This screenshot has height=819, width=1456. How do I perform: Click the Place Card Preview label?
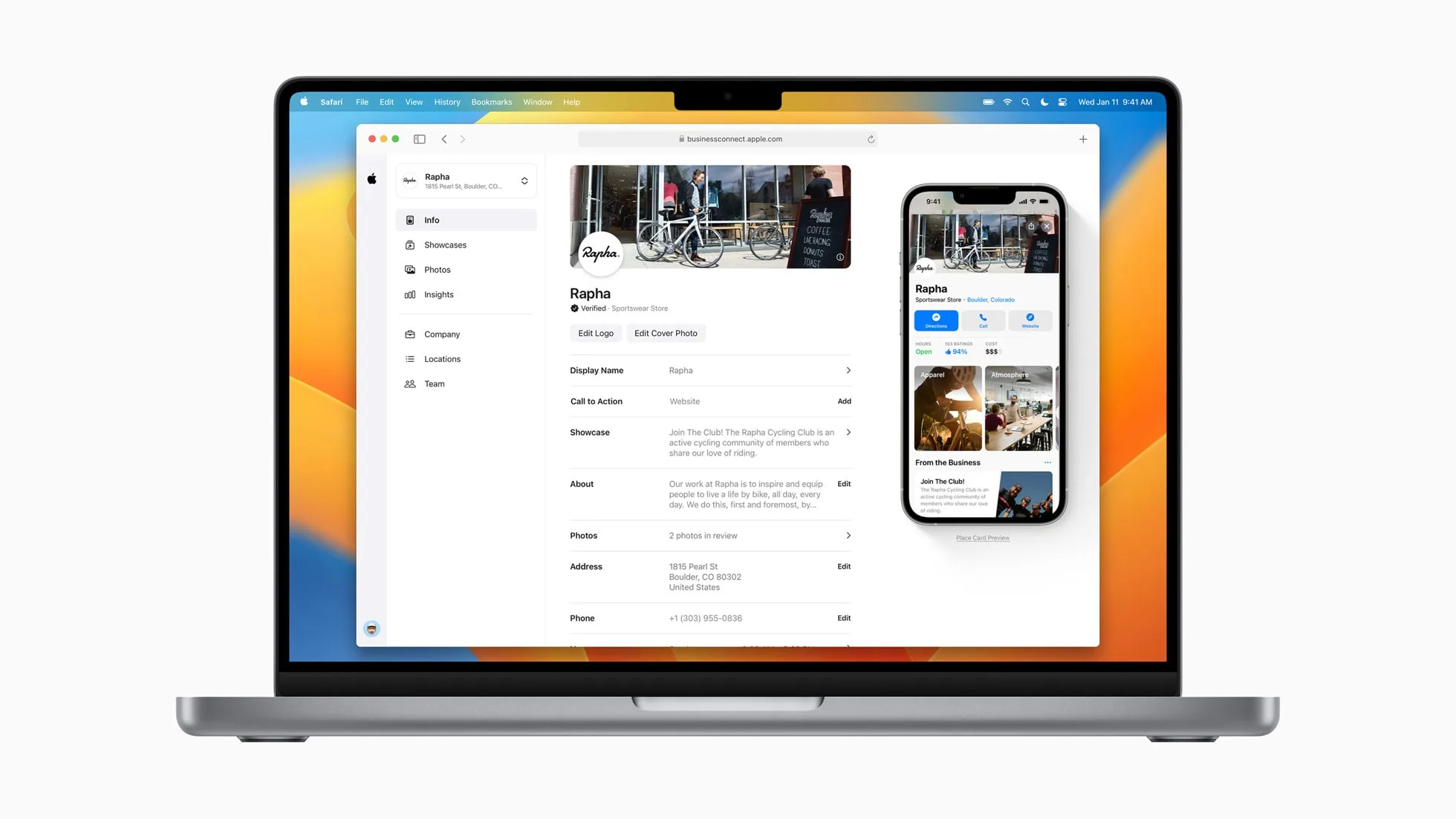[x=983, y=538]
